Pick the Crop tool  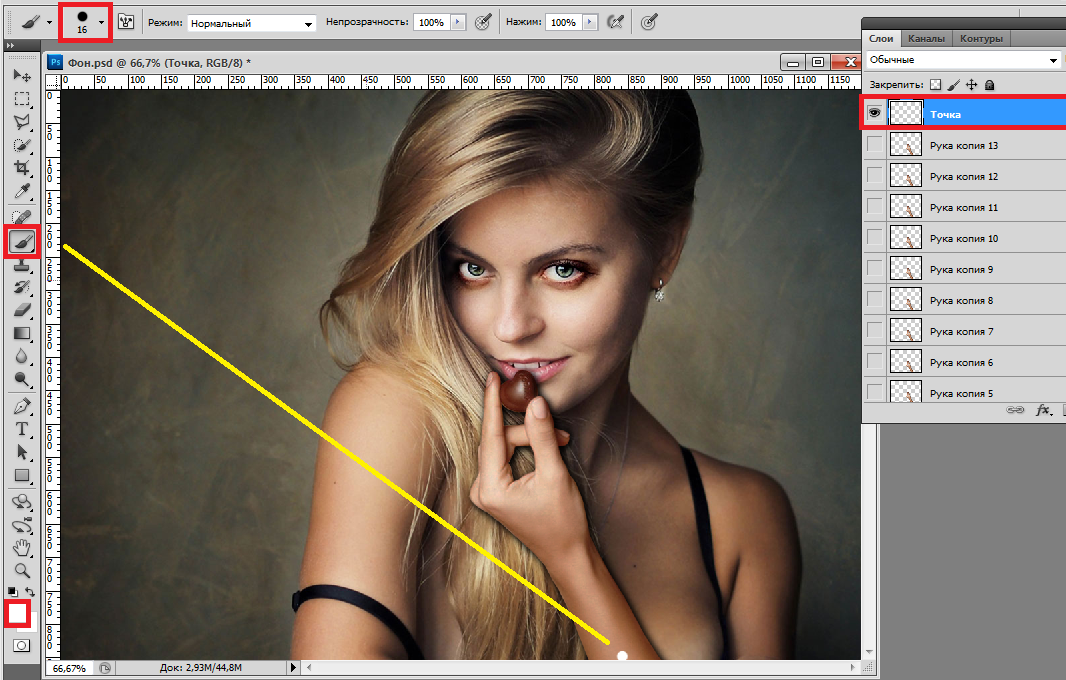(21, 168)
